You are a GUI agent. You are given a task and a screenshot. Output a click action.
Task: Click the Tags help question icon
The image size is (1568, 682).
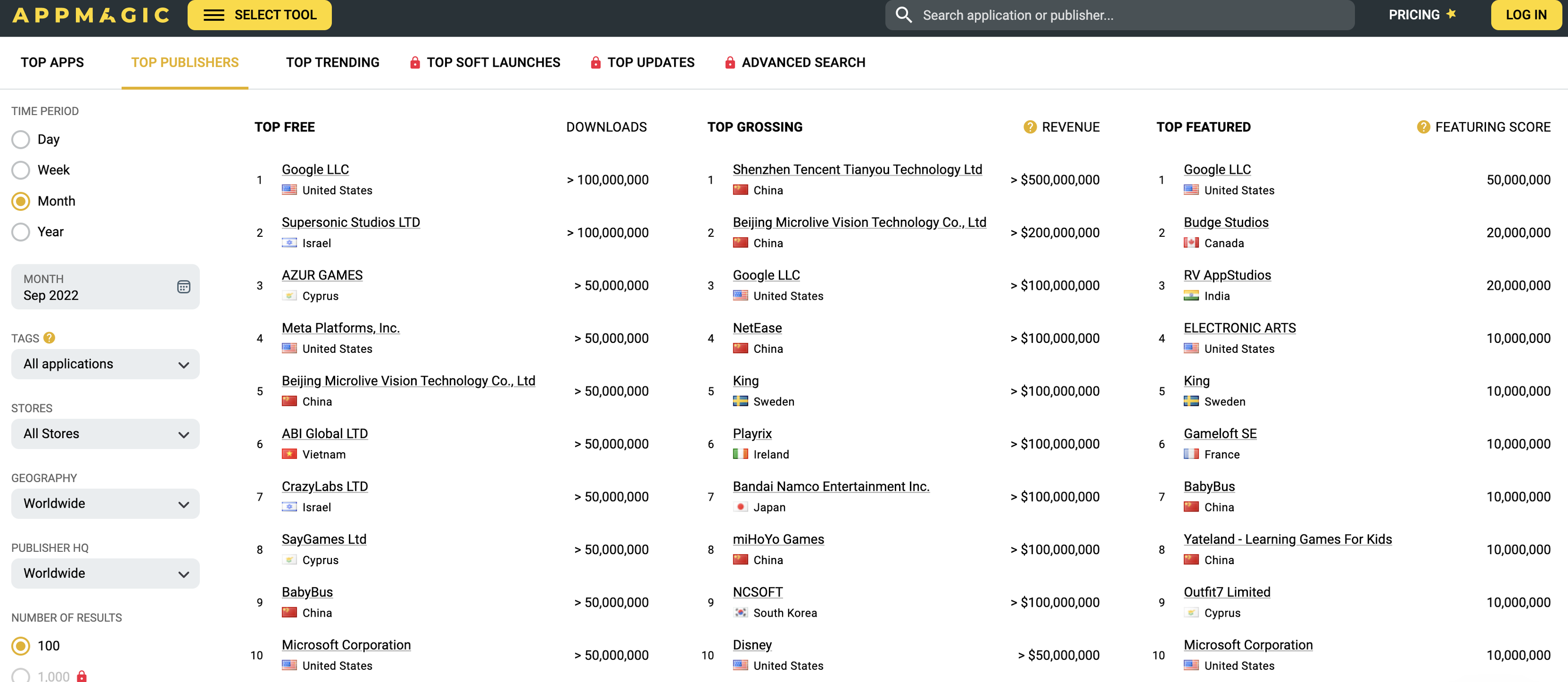coord(49,337)
